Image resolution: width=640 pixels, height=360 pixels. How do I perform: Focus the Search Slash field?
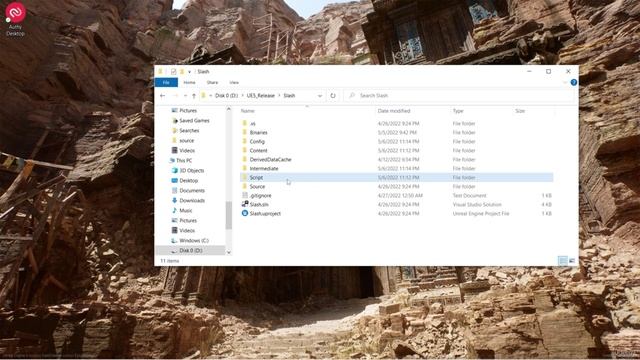(x=459, y=96)
